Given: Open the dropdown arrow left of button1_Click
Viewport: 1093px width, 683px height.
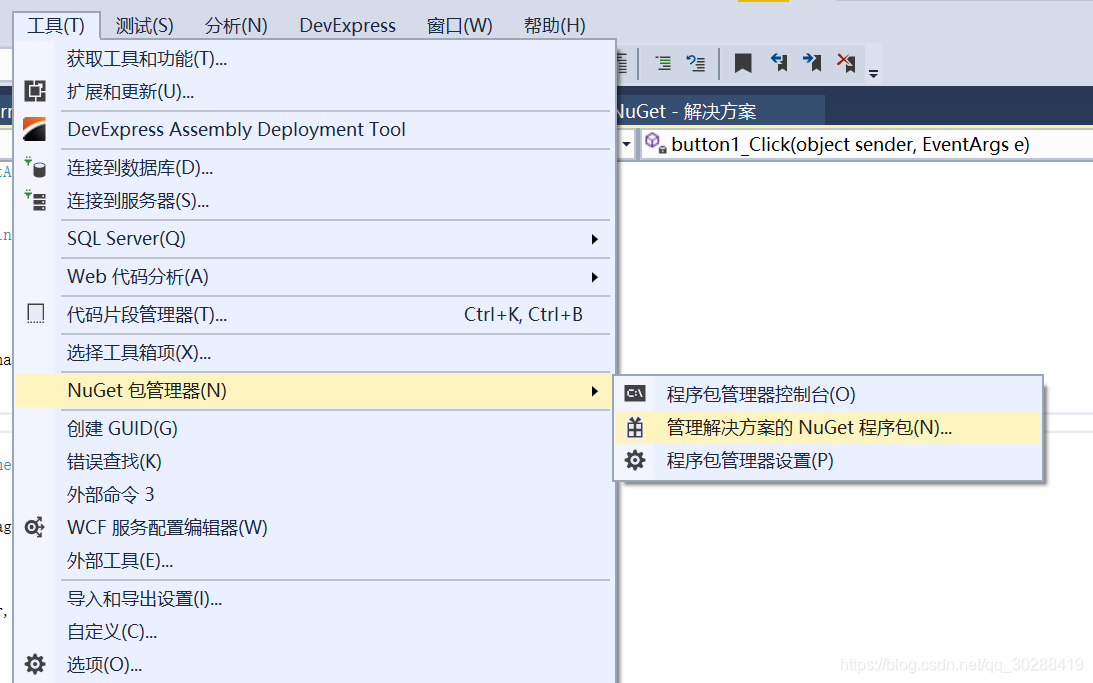Looking at the screenshot, I should click(626, 144).
